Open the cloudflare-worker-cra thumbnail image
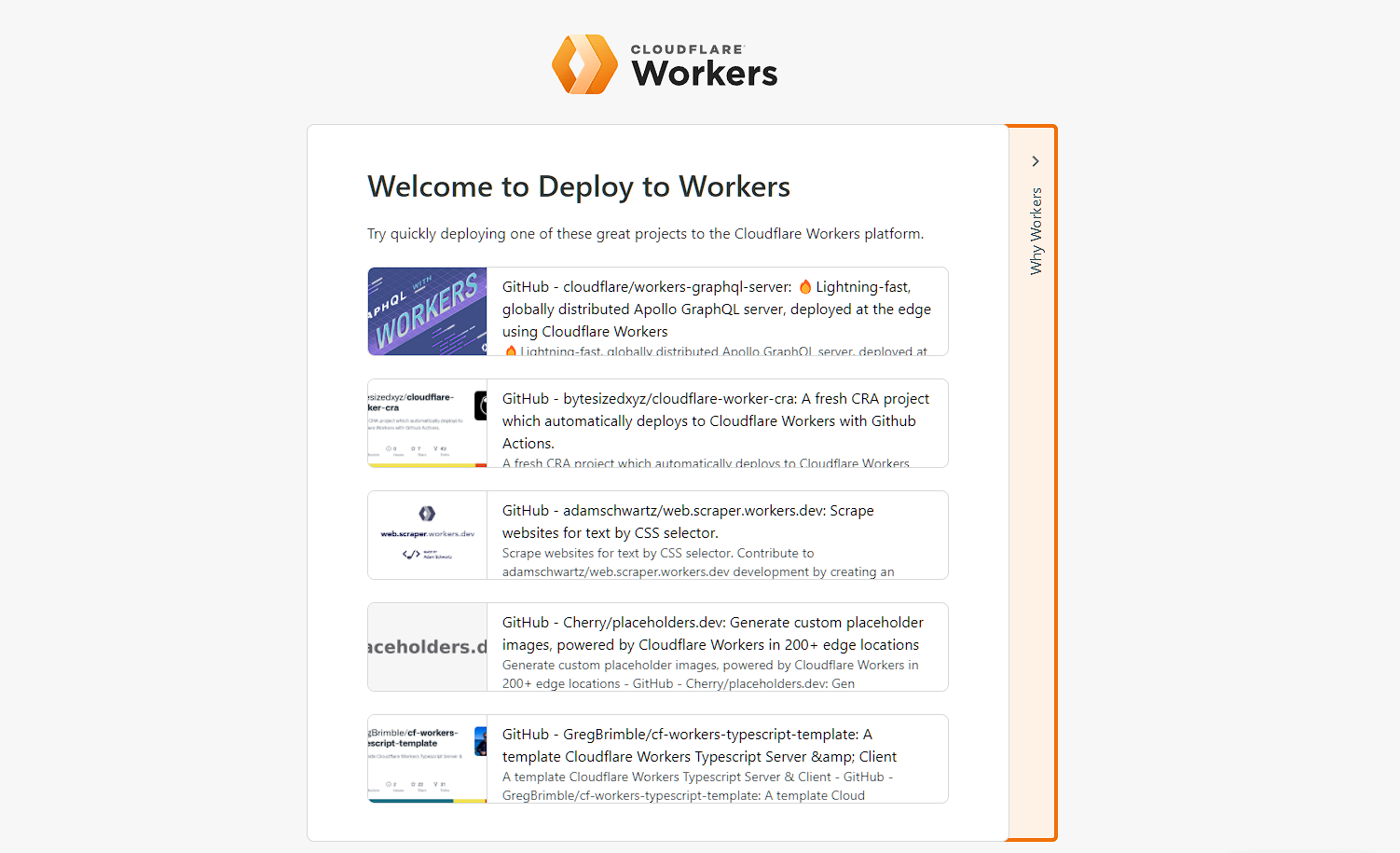The image size is (1400, 853). coord(428,423)
